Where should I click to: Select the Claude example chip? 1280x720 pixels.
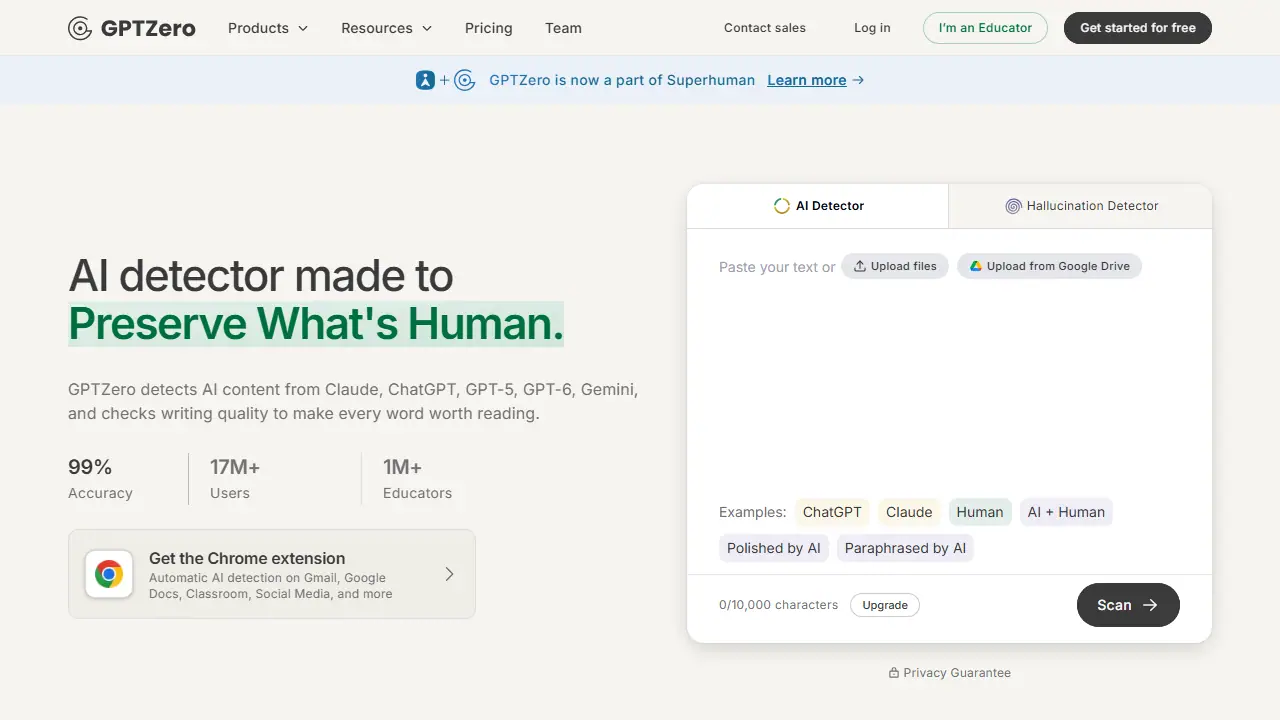tap(909, 512)
